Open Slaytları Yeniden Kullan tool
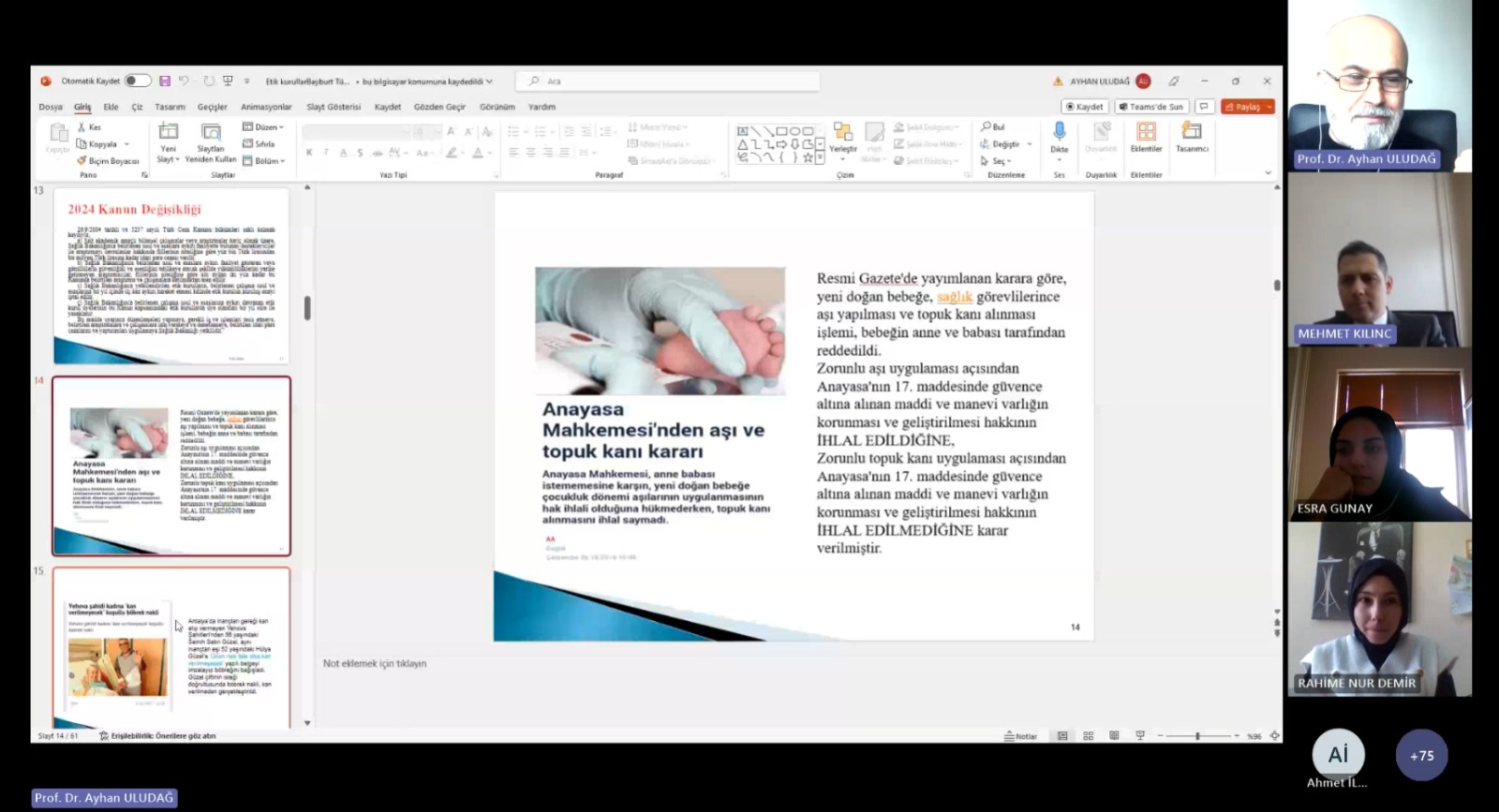The width and height of the screenshot is (1499, 812). pos(211,134)
